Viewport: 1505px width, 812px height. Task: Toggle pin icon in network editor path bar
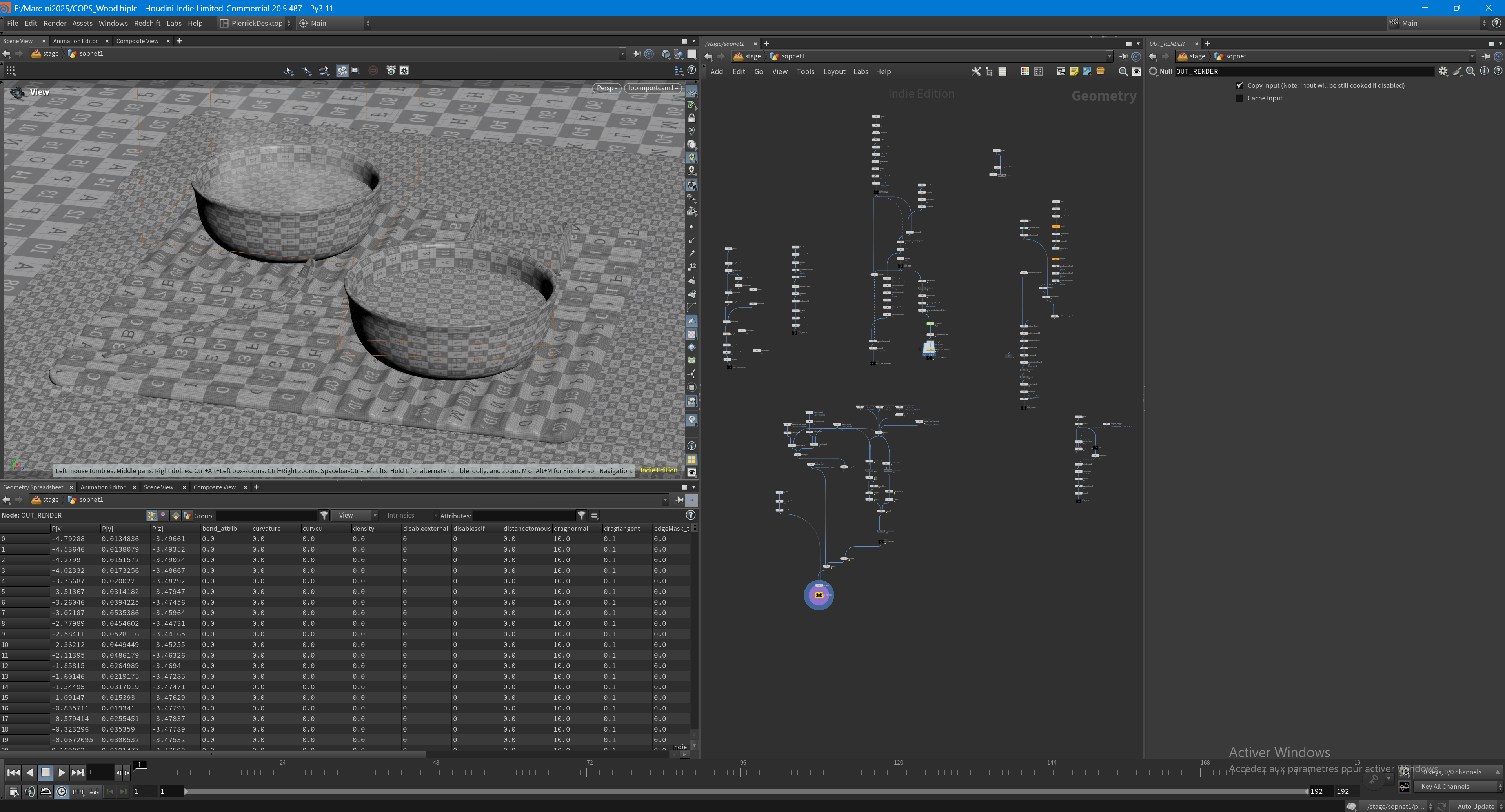point(1123,57)
